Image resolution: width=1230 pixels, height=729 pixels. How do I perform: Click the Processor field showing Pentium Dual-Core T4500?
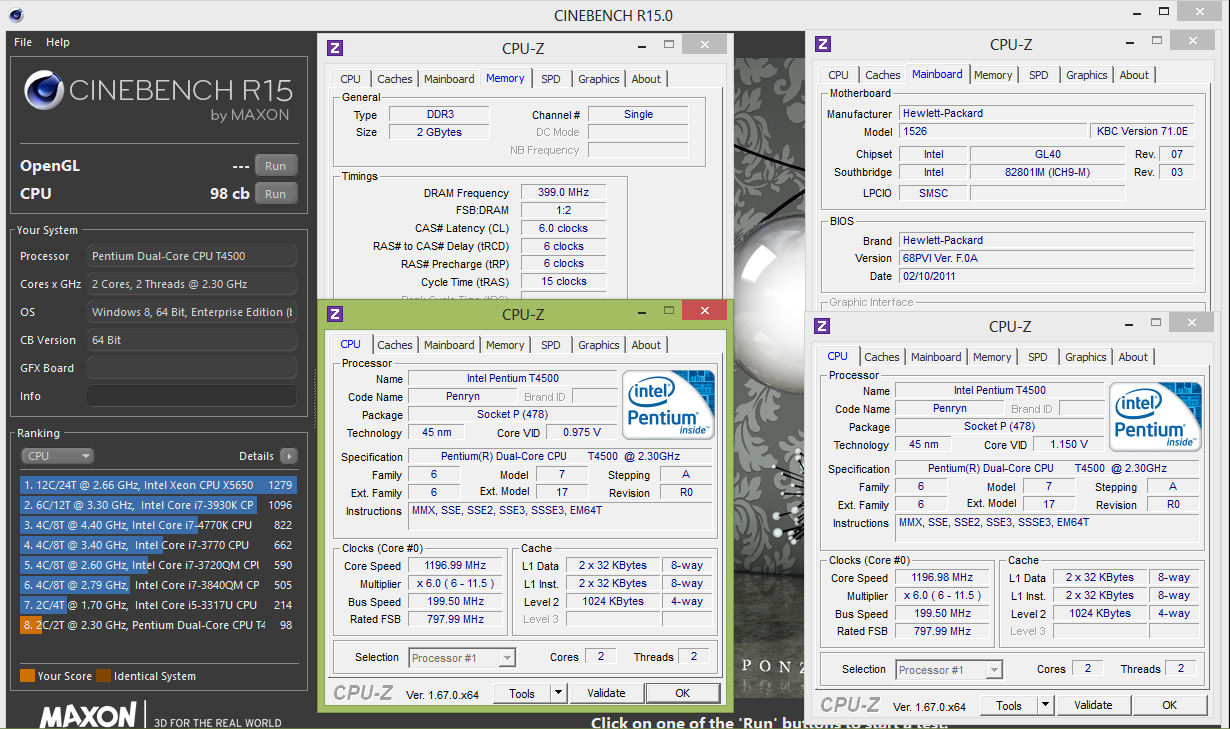pos(191,256)
